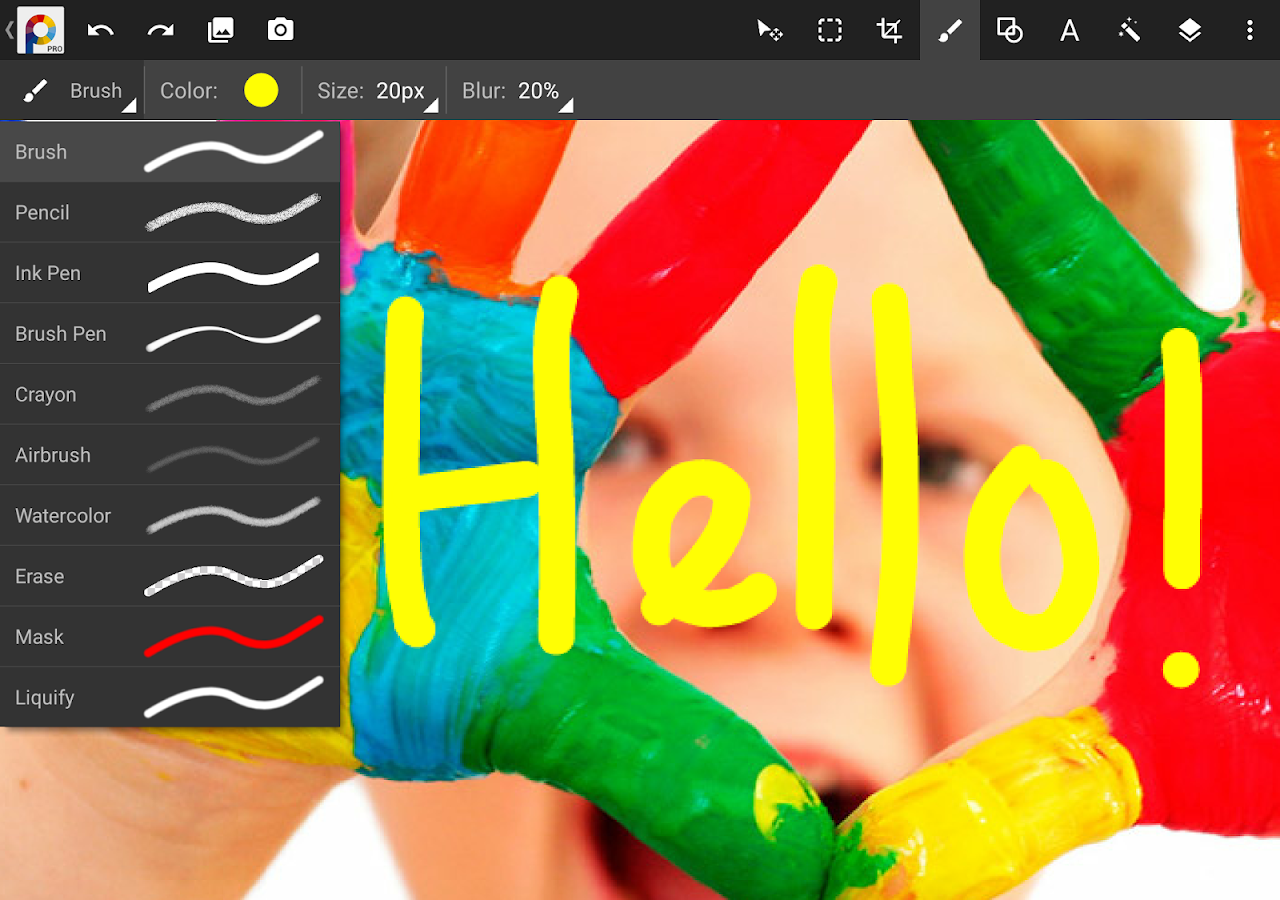Activate the crop tool icon
This screenshot has width=1280, height=900.
(x=889, y=30)
